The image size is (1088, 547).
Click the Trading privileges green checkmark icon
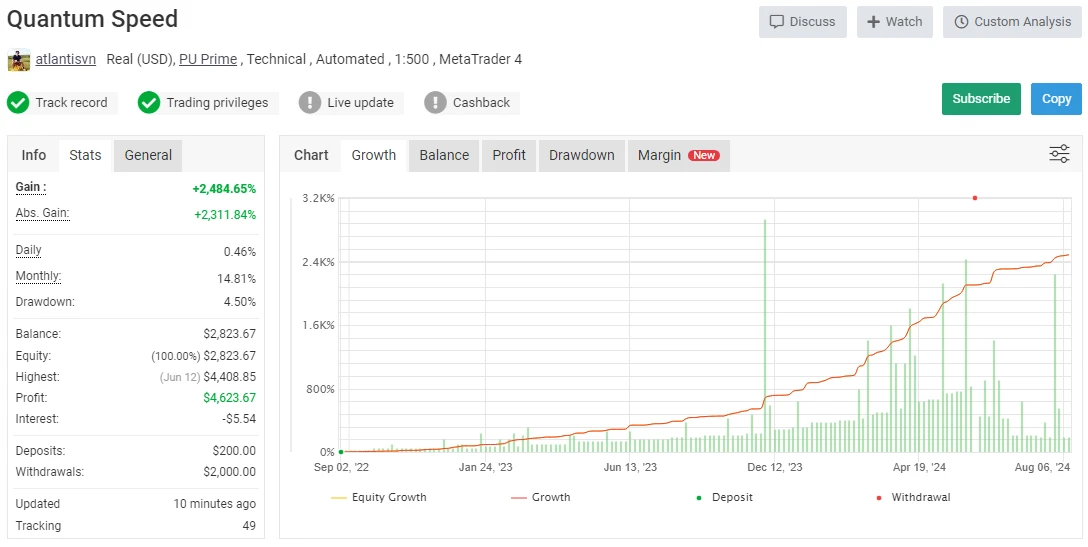pyautogui.click(x=150, y=103)
